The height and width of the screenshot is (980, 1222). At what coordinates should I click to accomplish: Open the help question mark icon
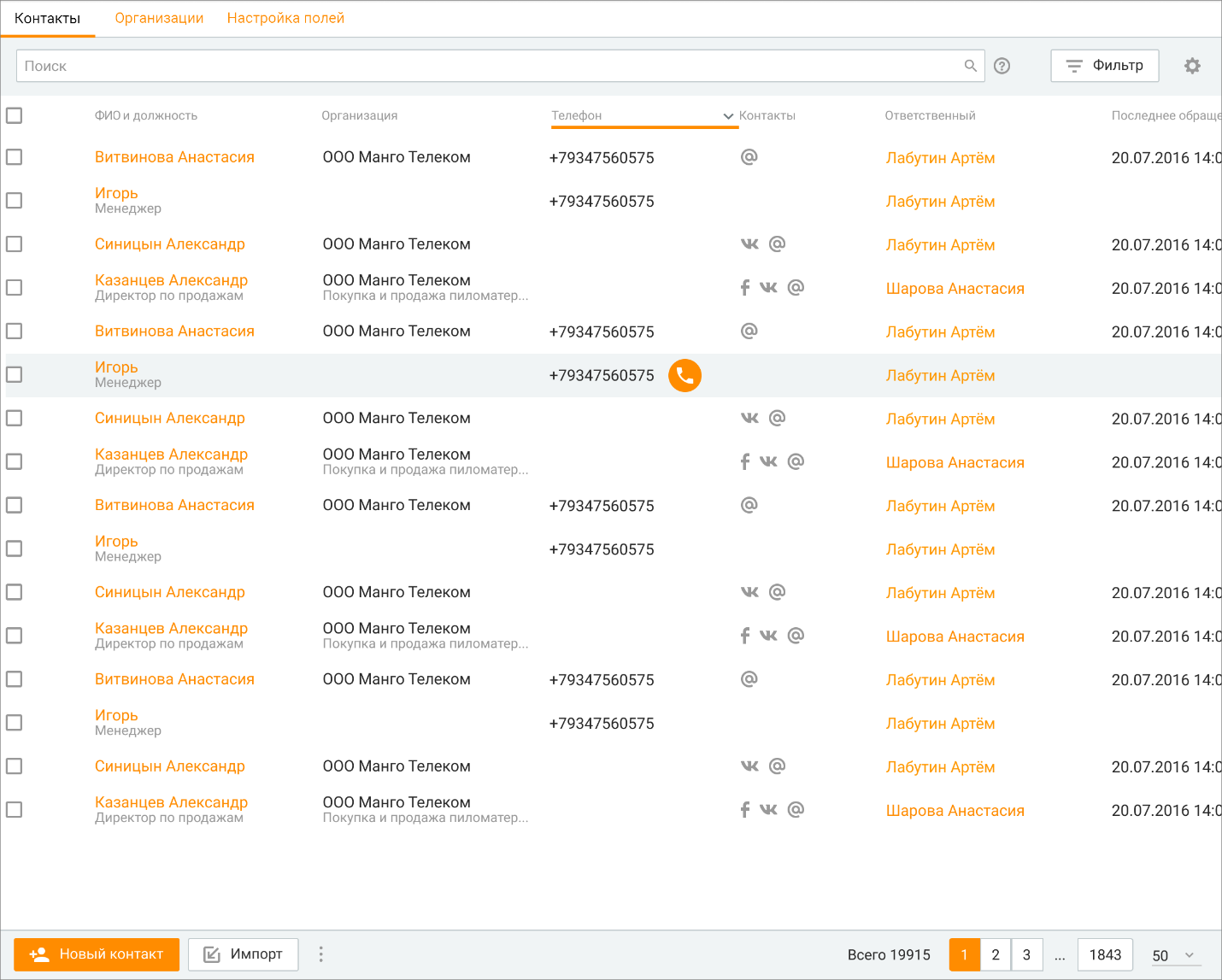(1002, 66)
